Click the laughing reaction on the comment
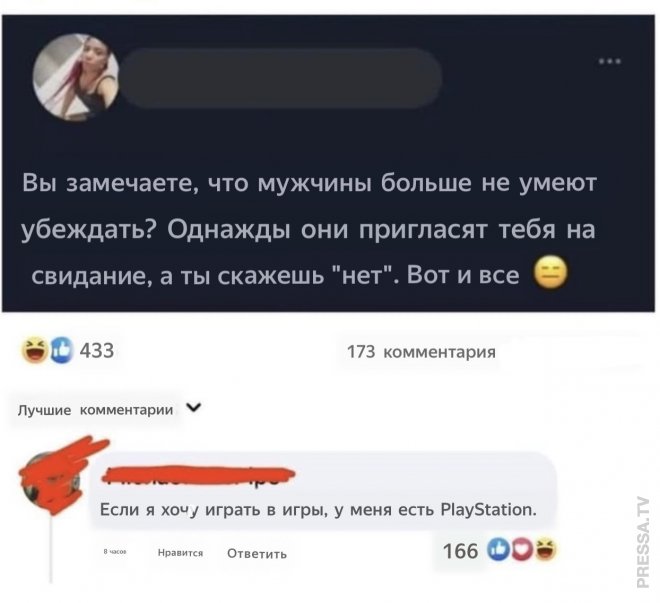The width and height of the screenshot is (660, 603). [x=544, y=550]
